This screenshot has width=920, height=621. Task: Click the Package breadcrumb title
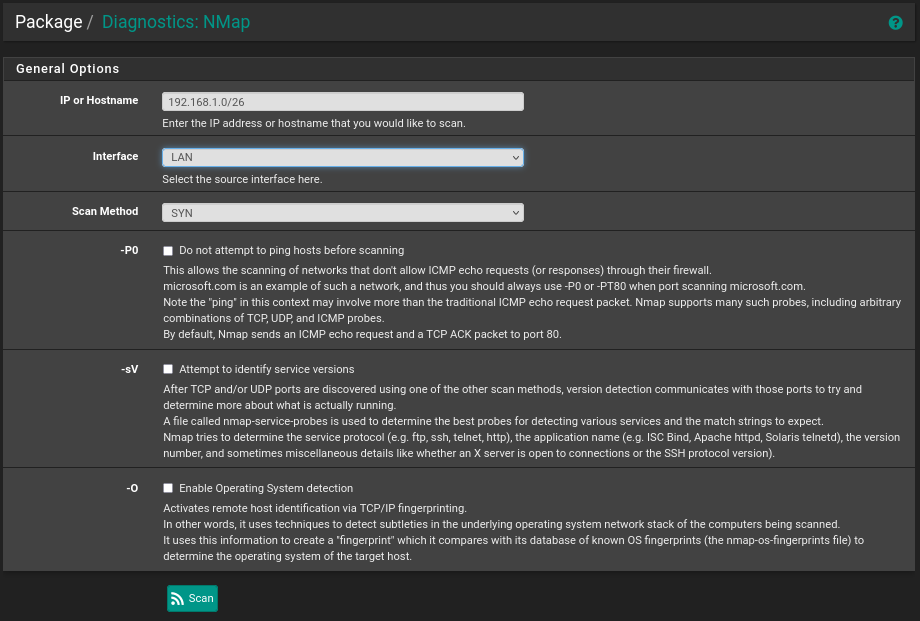[x=48, y=22]
